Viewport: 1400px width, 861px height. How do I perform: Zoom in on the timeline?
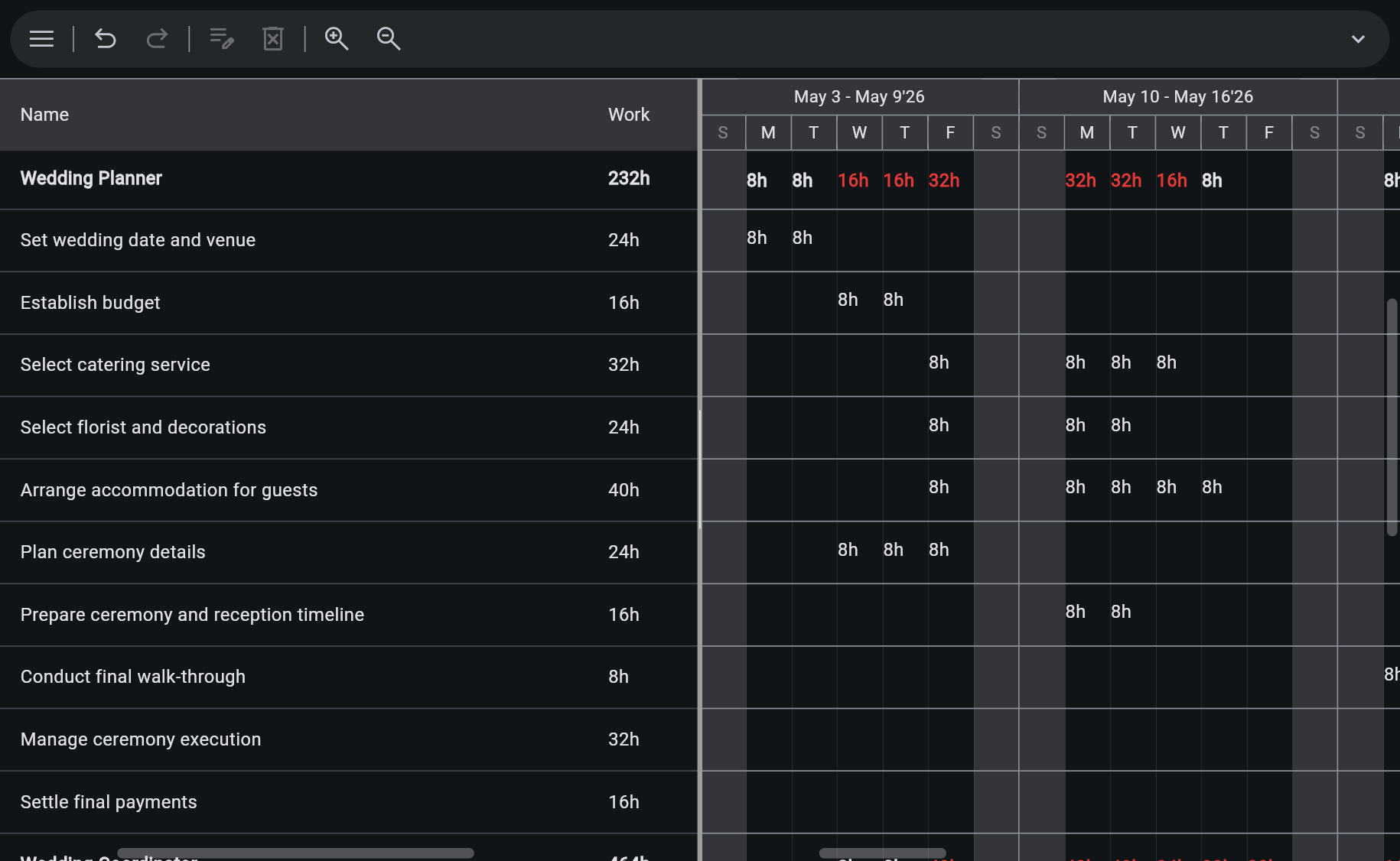coord(336,38)
